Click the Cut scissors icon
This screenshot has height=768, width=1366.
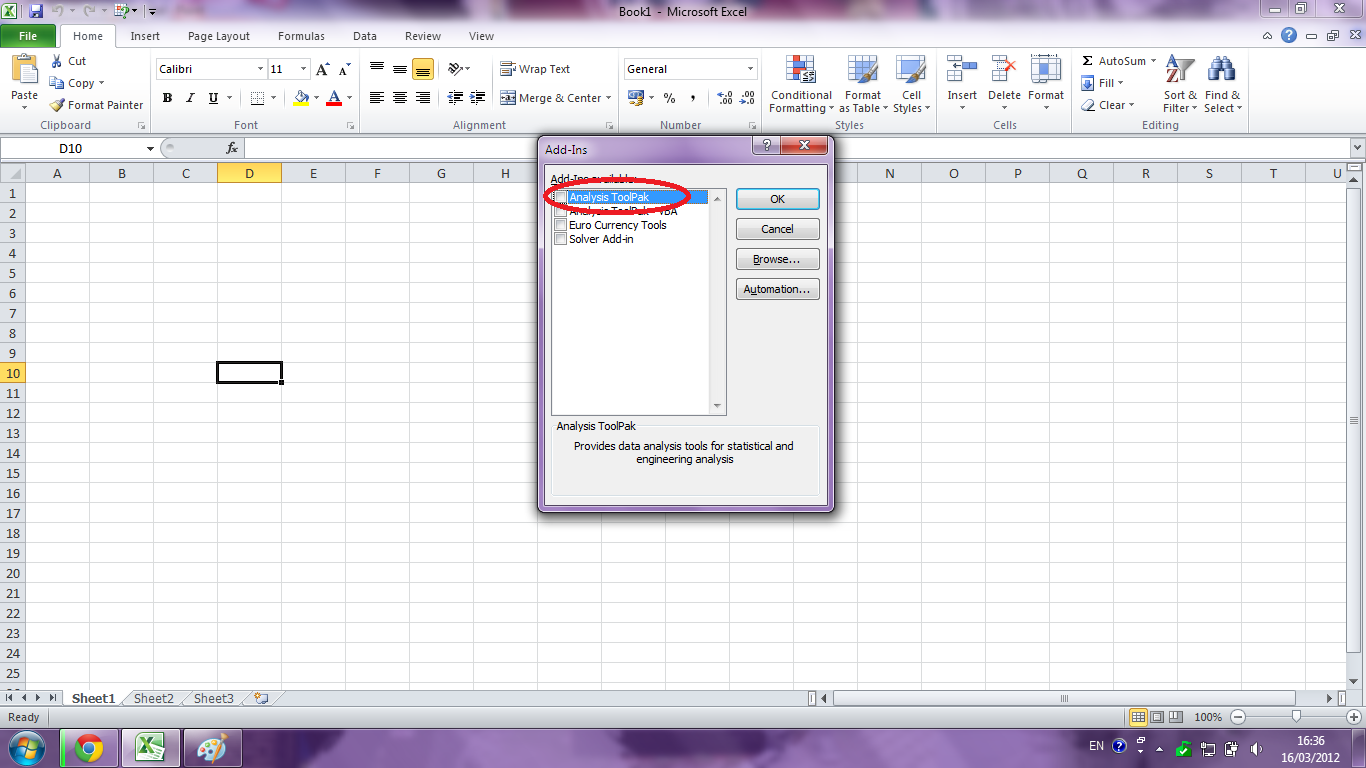coord(56,61)
